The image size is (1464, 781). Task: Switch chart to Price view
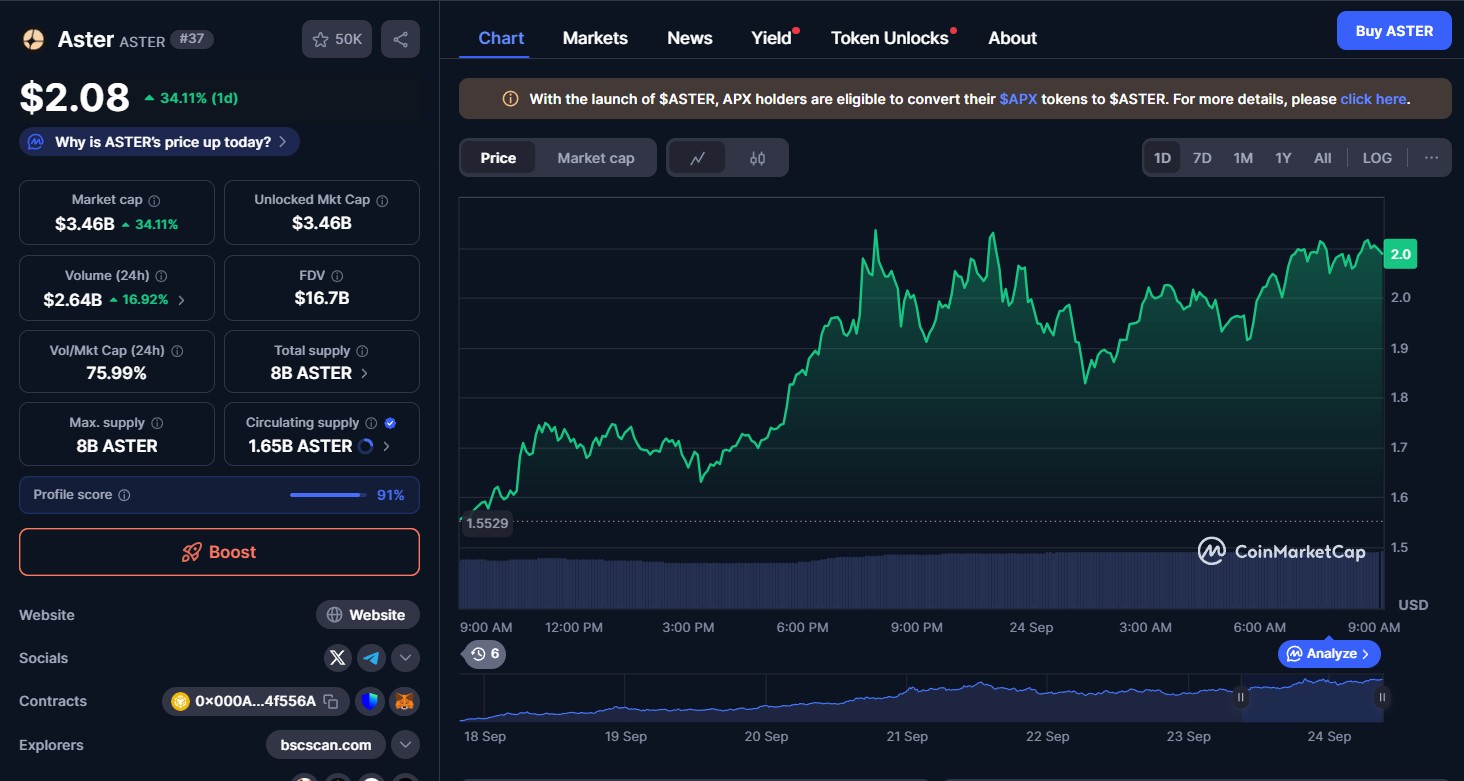click(x=498, y=158)
